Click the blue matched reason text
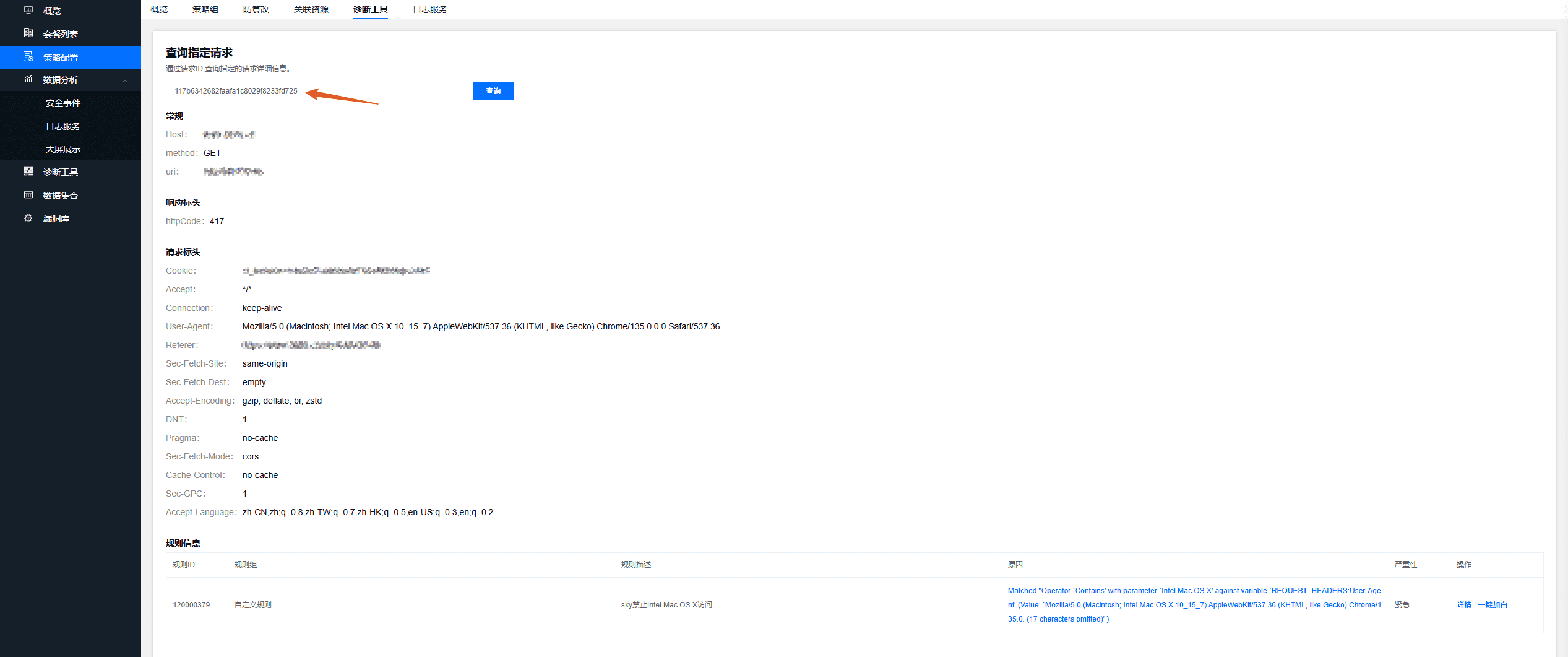This screenshot has height=657, width=1568. click(x=1194, y=605)
